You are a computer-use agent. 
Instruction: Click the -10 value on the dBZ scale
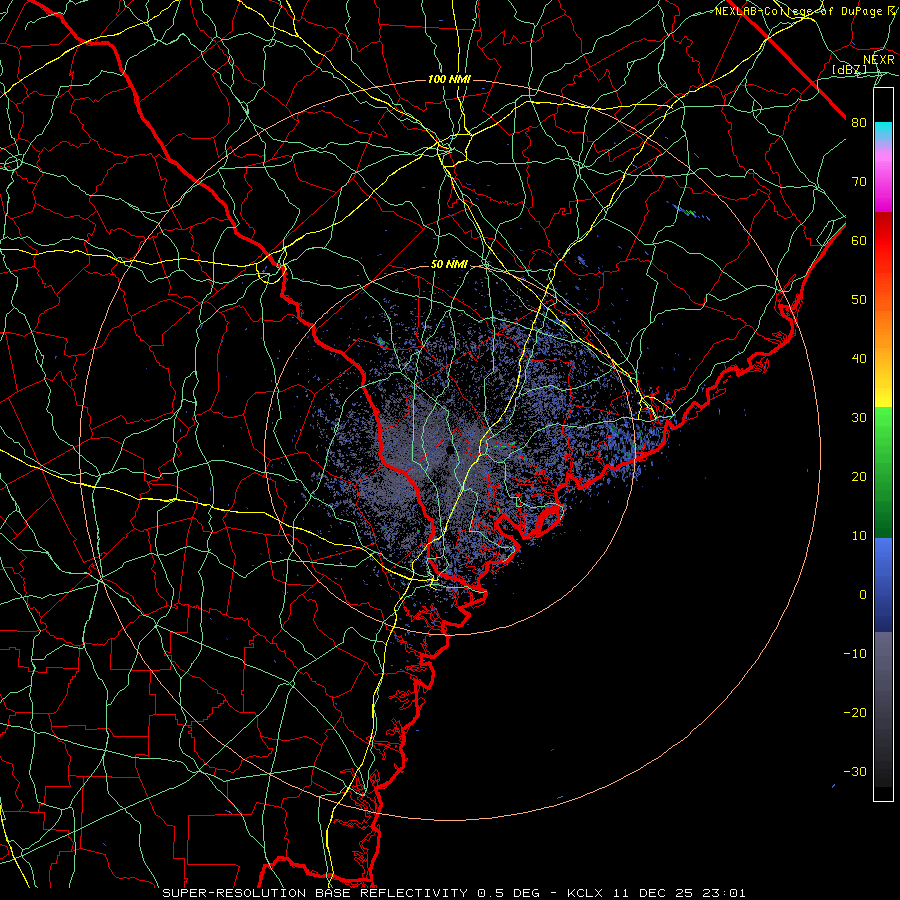[x=855, y=653]
